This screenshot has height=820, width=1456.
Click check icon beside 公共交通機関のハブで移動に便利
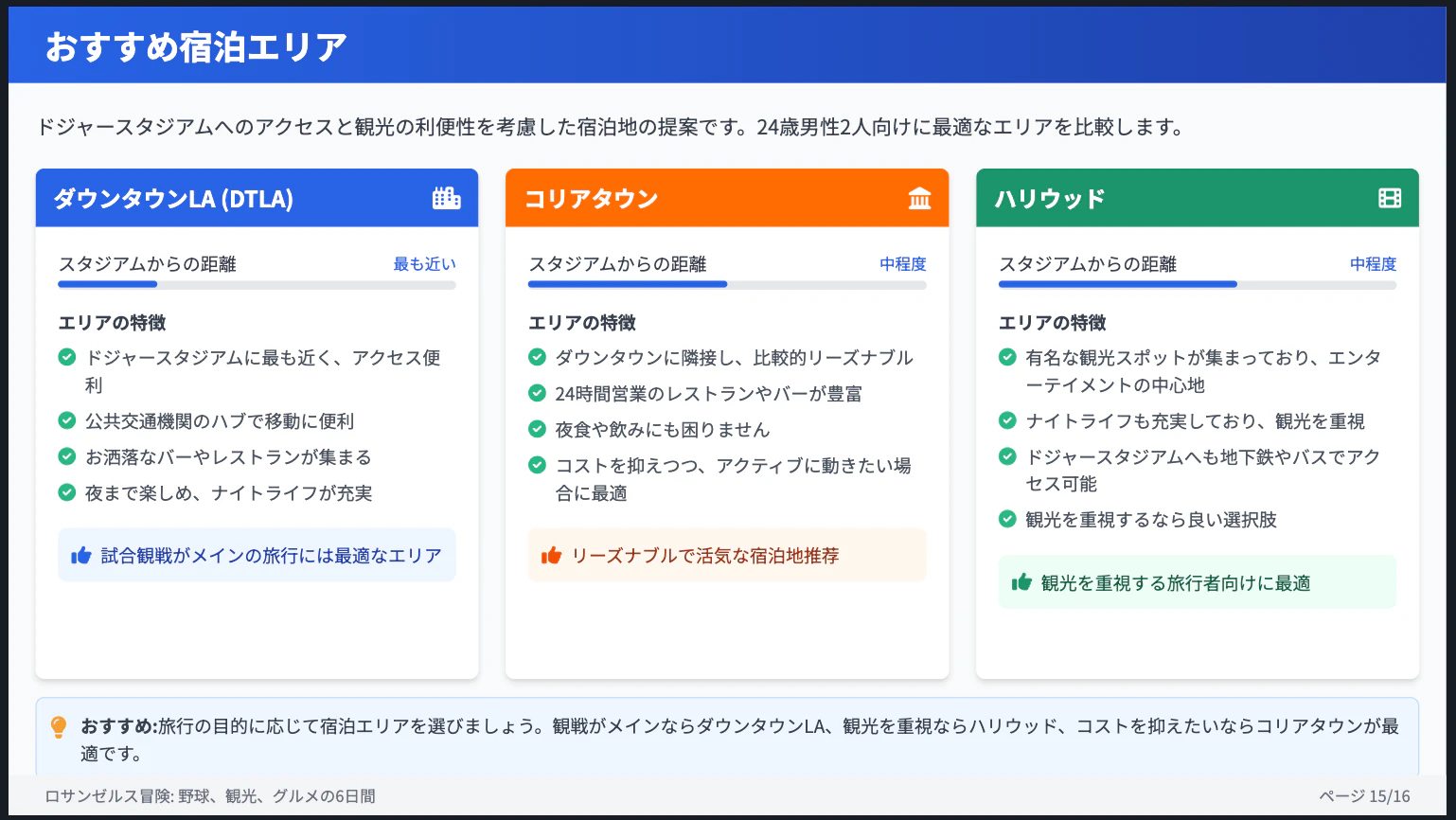click(x=67, y=420)
